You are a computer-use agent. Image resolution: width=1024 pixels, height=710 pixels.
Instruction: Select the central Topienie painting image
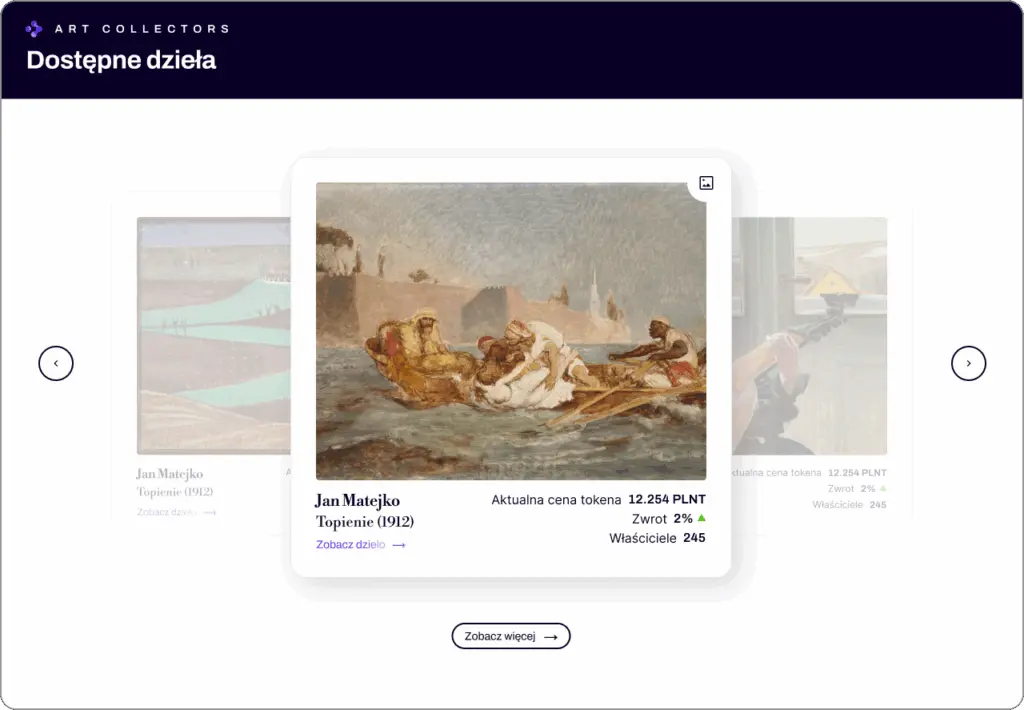pos(511,330)
